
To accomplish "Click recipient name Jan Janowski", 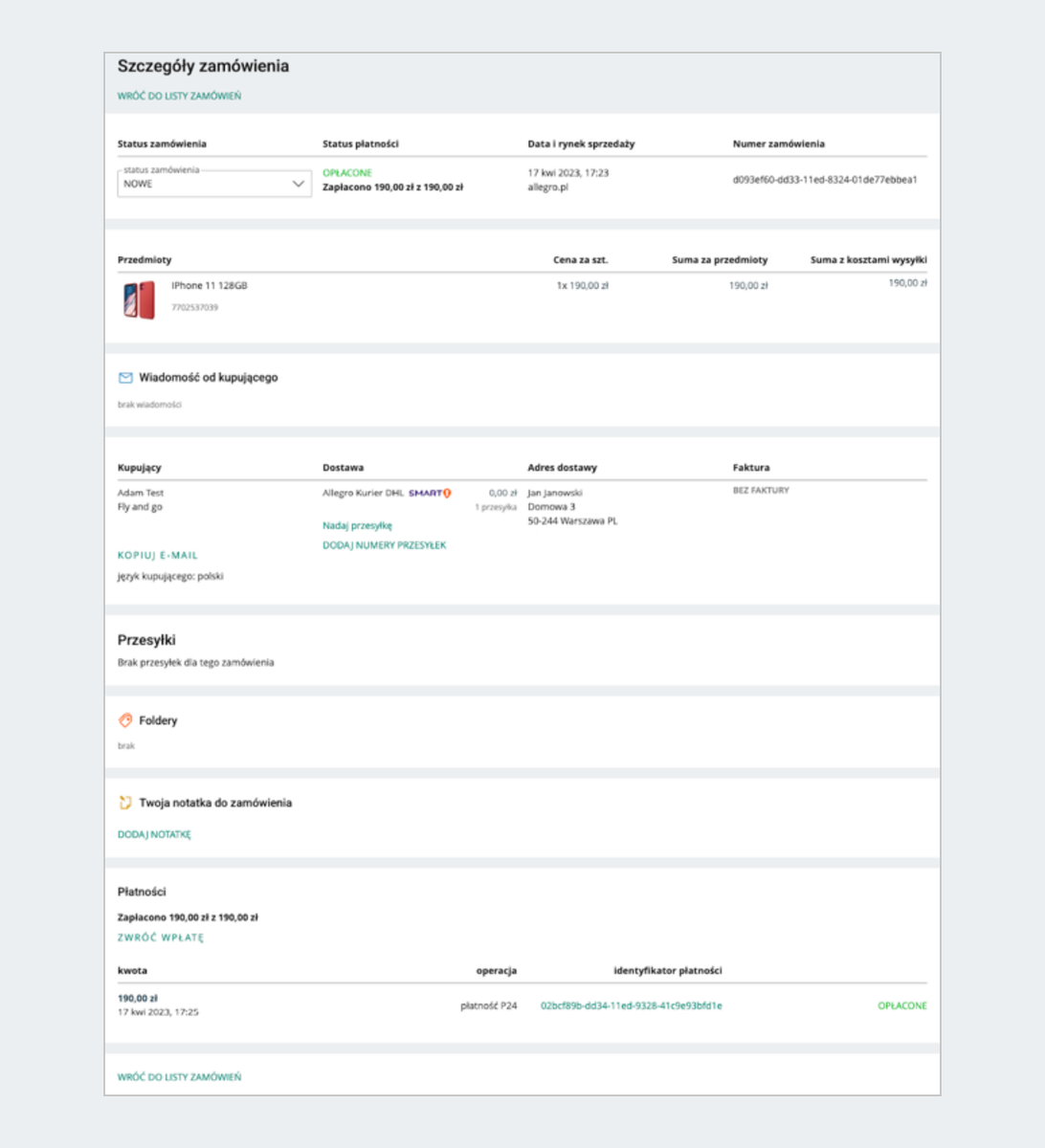I will coord(555,493).
